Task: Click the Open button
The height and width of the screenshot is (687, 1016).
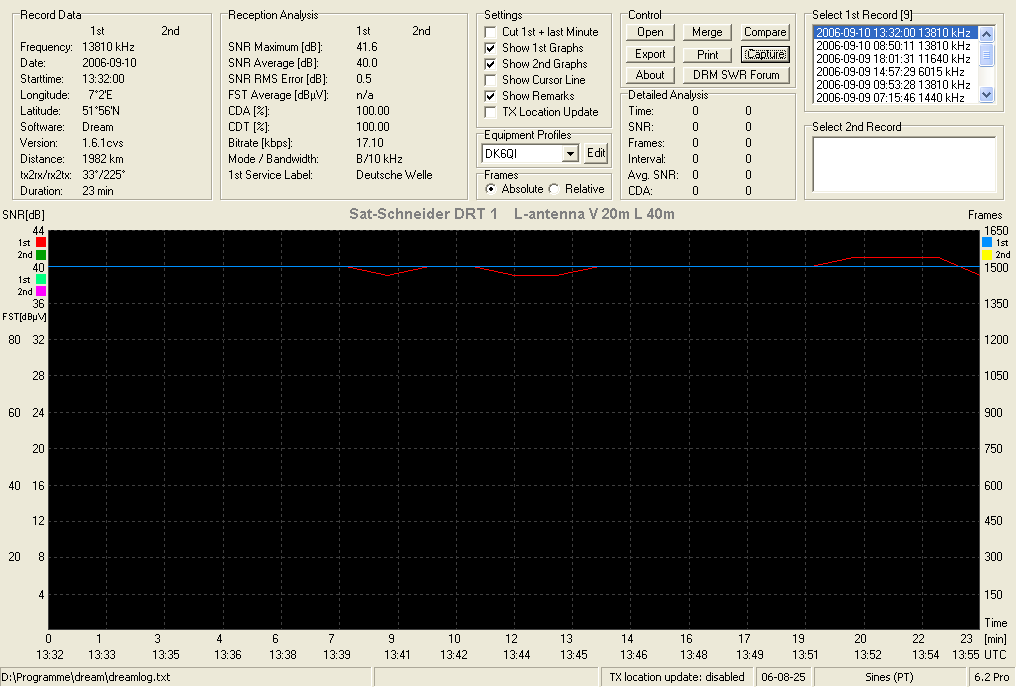Action: coord(650,32)
